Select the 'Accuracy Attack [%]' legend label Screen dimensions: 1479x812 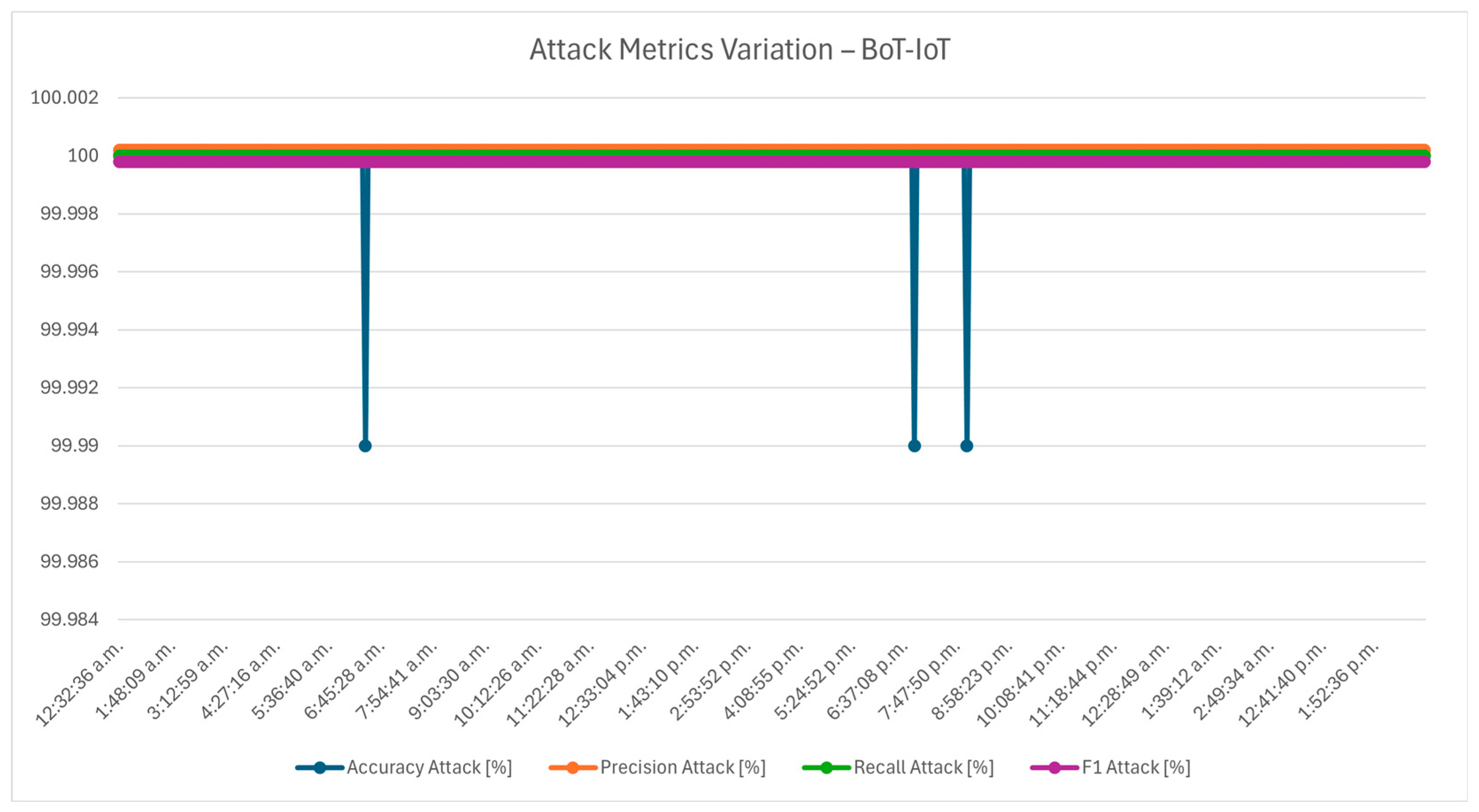[429, 768]
